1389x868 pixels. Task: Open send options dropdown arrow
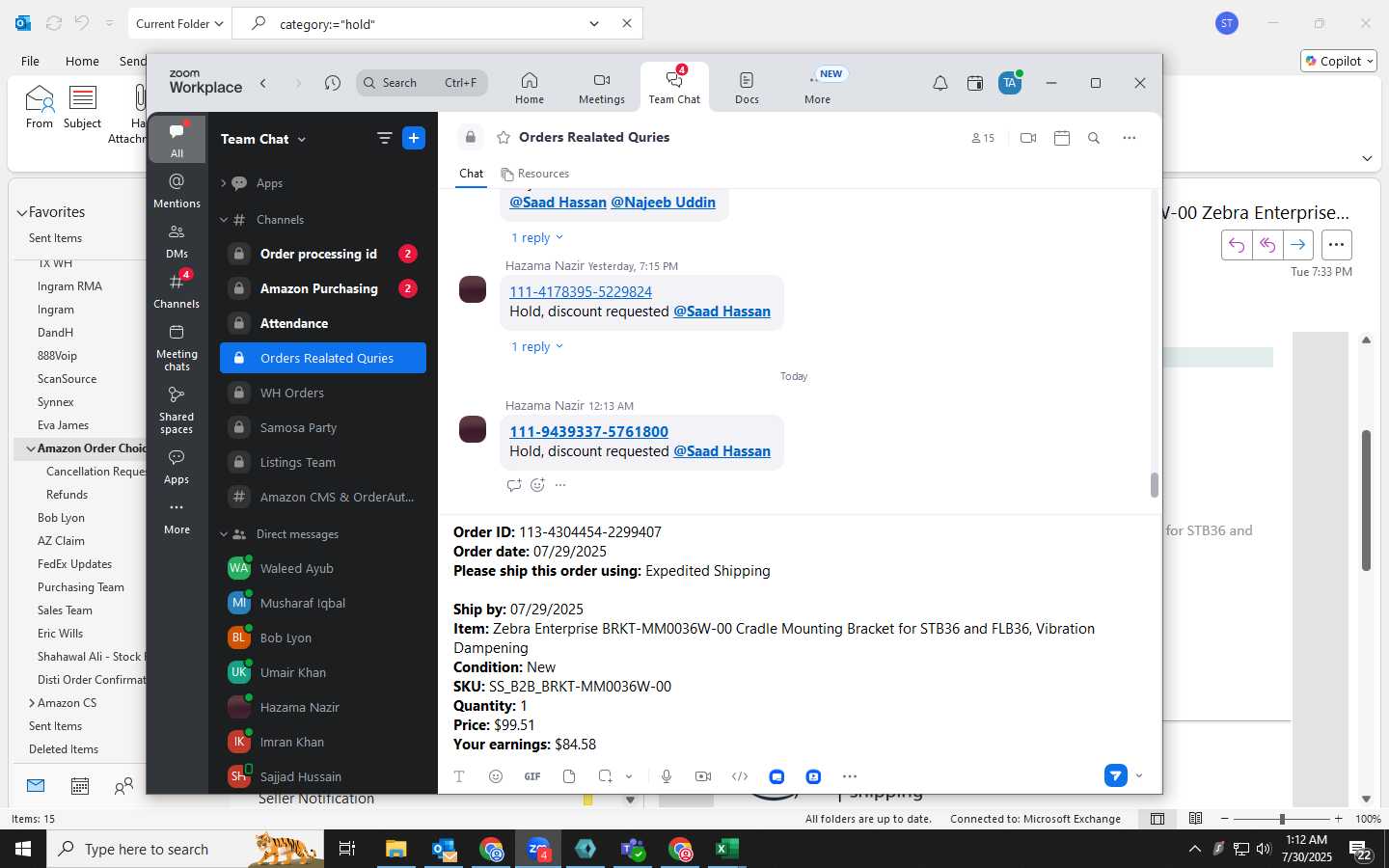coord(1139,775)
